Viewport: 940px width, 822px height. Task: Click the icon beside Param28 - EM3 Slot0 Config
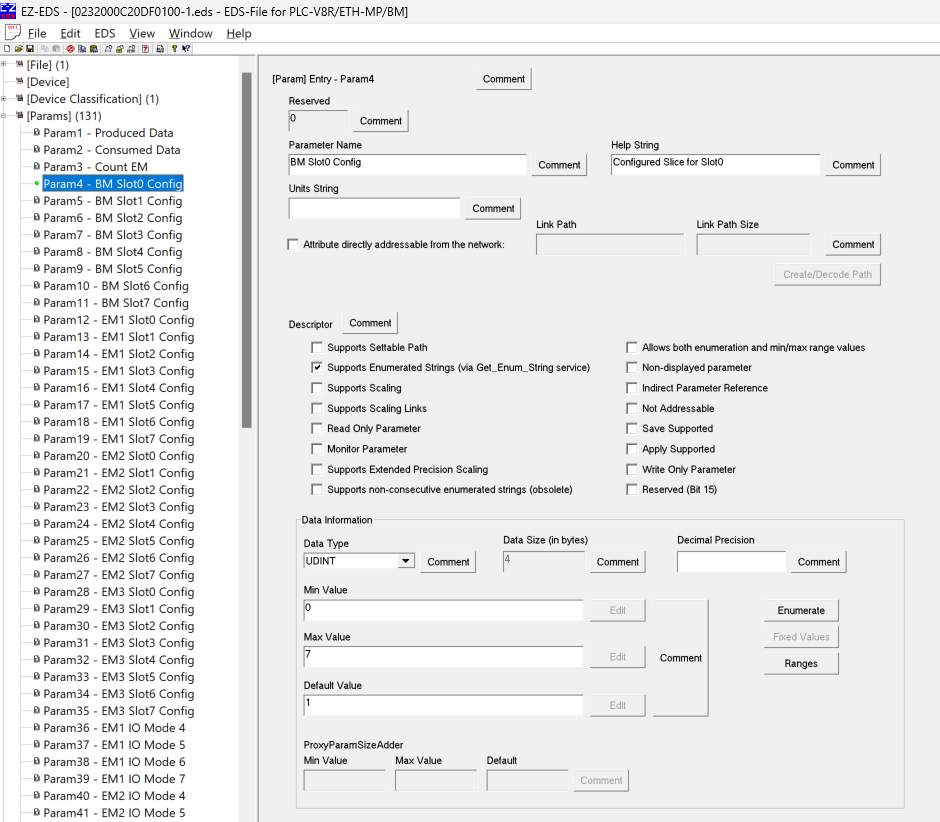[37, 592]
